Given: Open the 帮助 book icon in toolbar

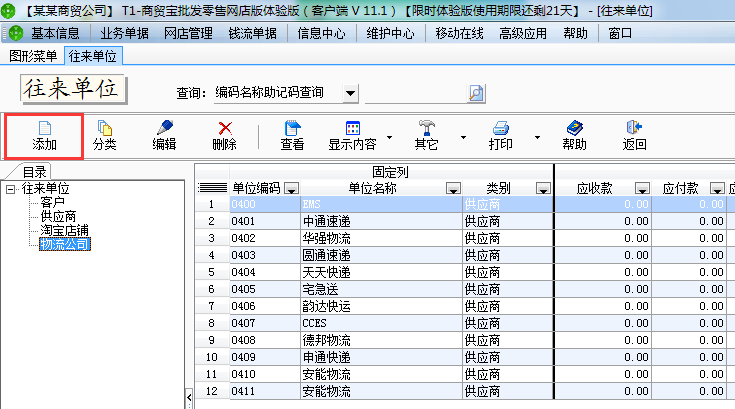Looking at the screenshot, I should coord(574,128).
